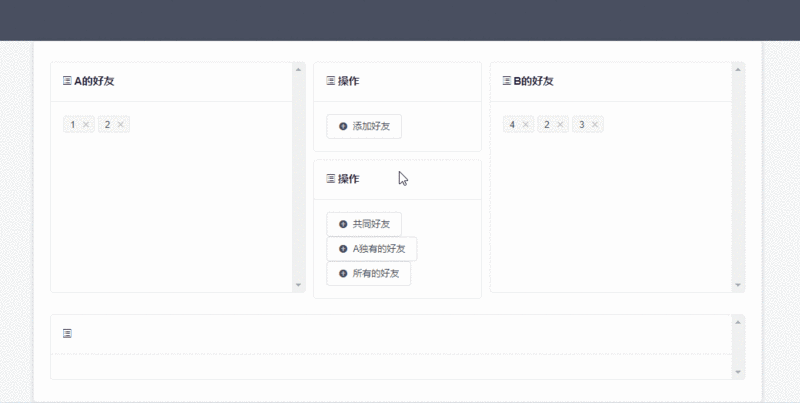Screen dimensions: 800x403
Task: Select the B的好友 panel title
Action: 534,81
